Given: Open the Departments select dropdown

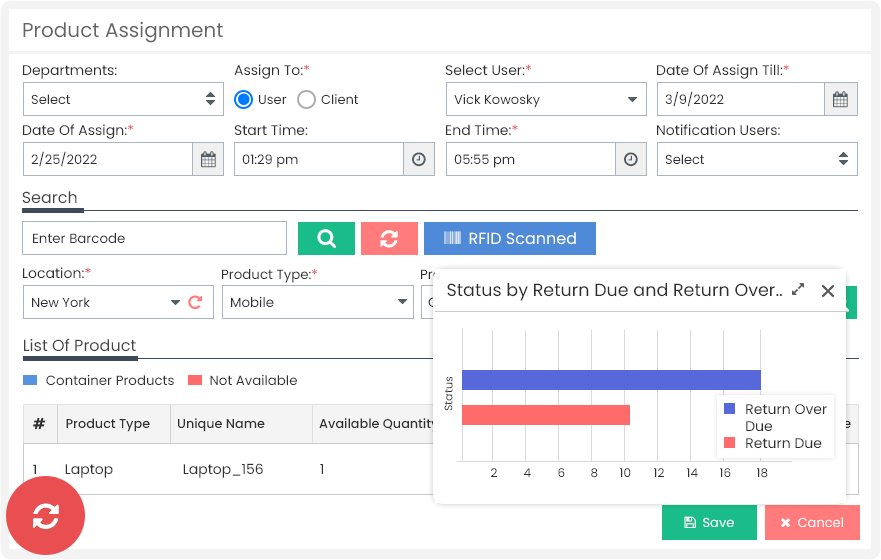Looking at the screenshot, I should (x=123, y=99).
